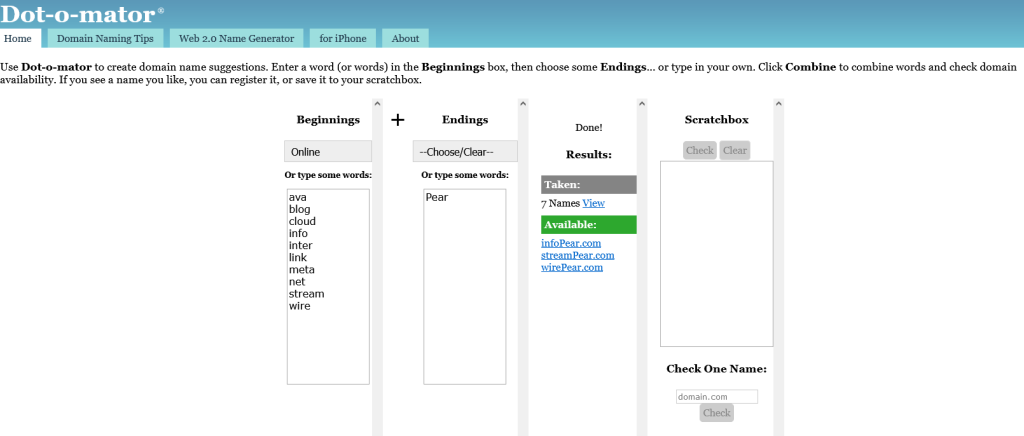This screenshot has height=436, width=1024.
Task: Open the Endings '--Choose/Clear--' dropdown
Action: 465,151
